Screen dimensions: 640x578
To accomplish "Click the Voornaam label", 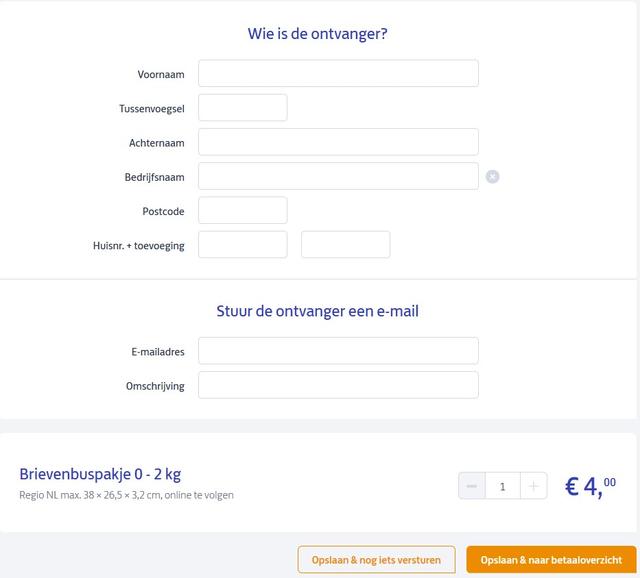I will coord(161,75).
